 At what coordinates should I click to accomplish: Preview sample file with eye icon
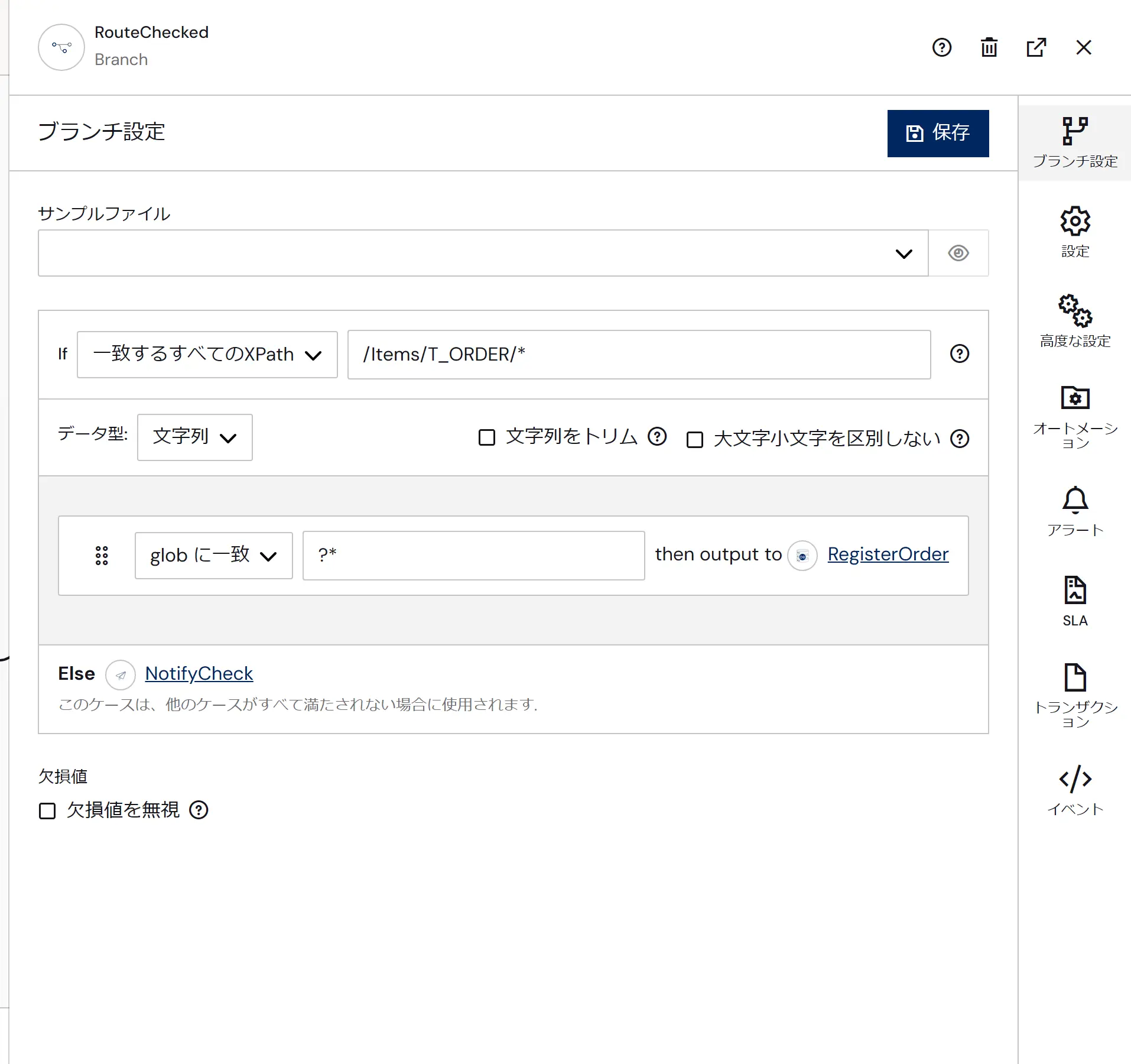click(958, 253)
